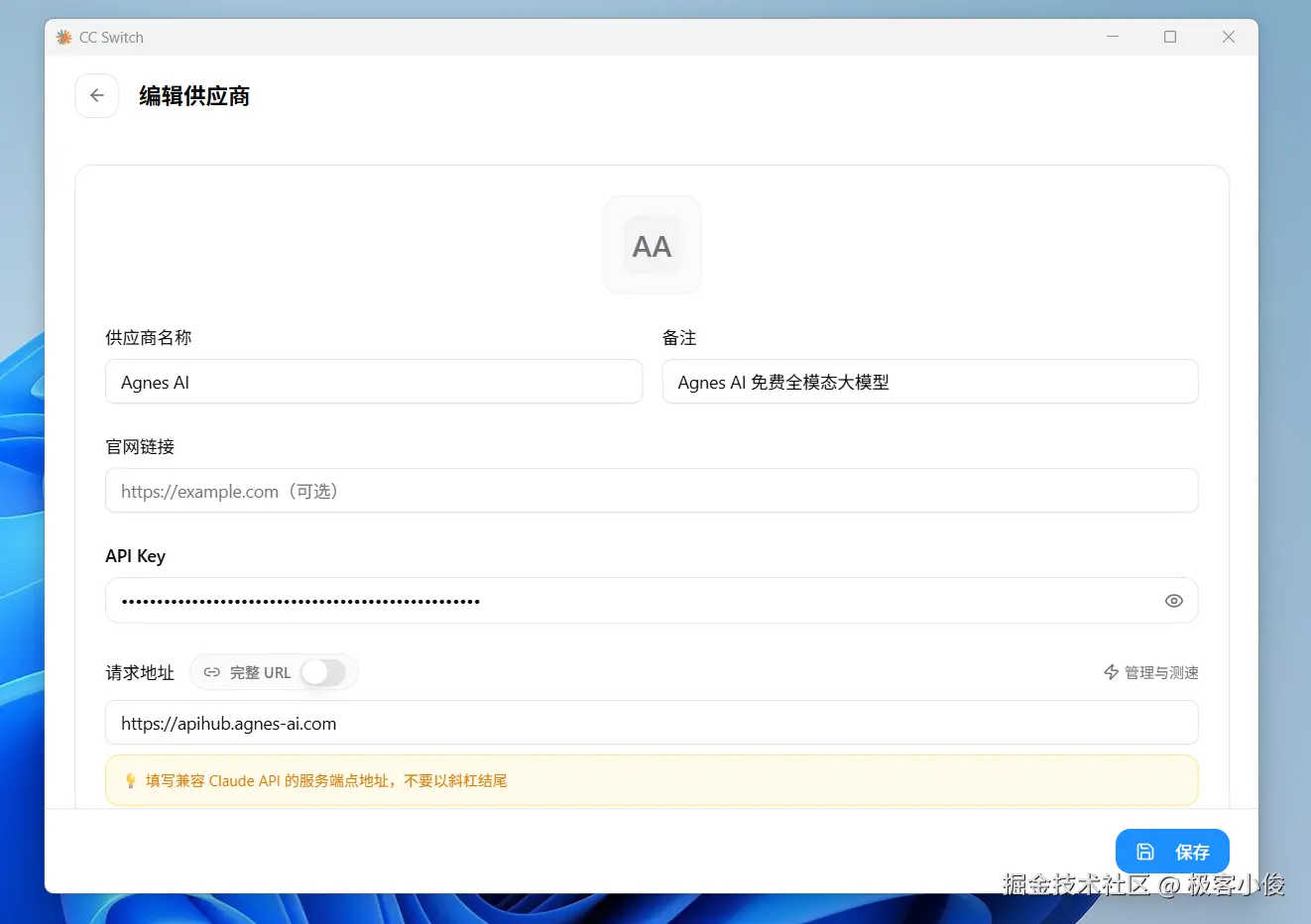This screenshot has height=924, width=1311.
Task: Click the AA provider avatar icon
Action: tap(653, 246)
